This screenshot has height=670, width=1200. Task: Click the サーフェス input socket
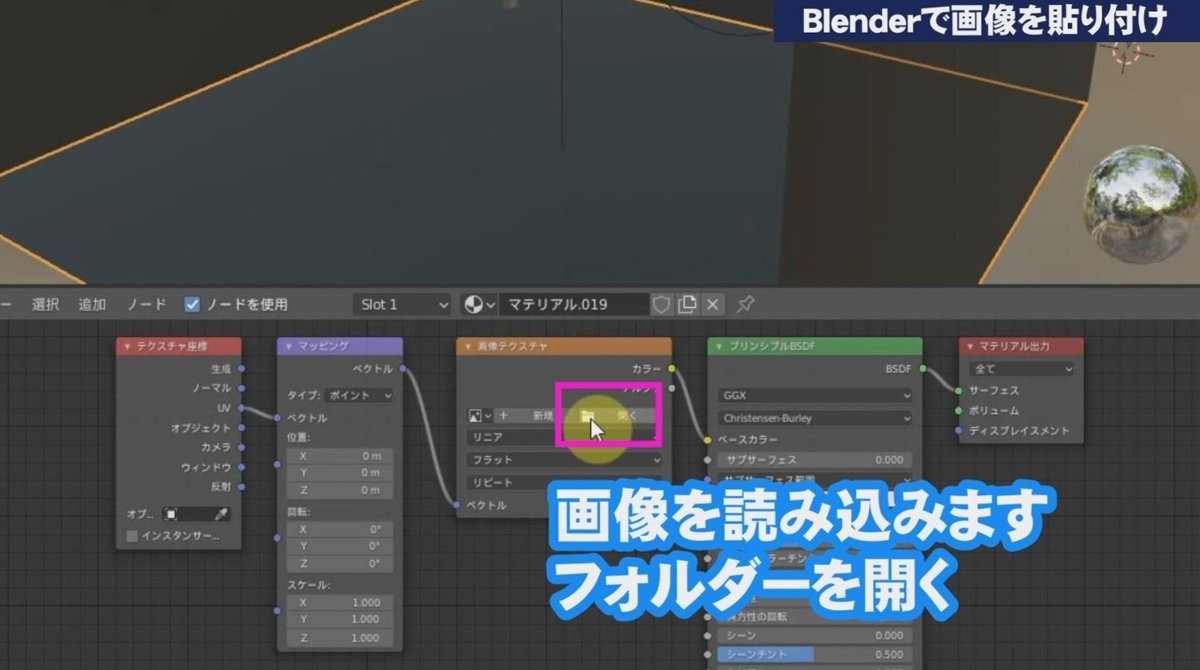click(x=959, y=391)
